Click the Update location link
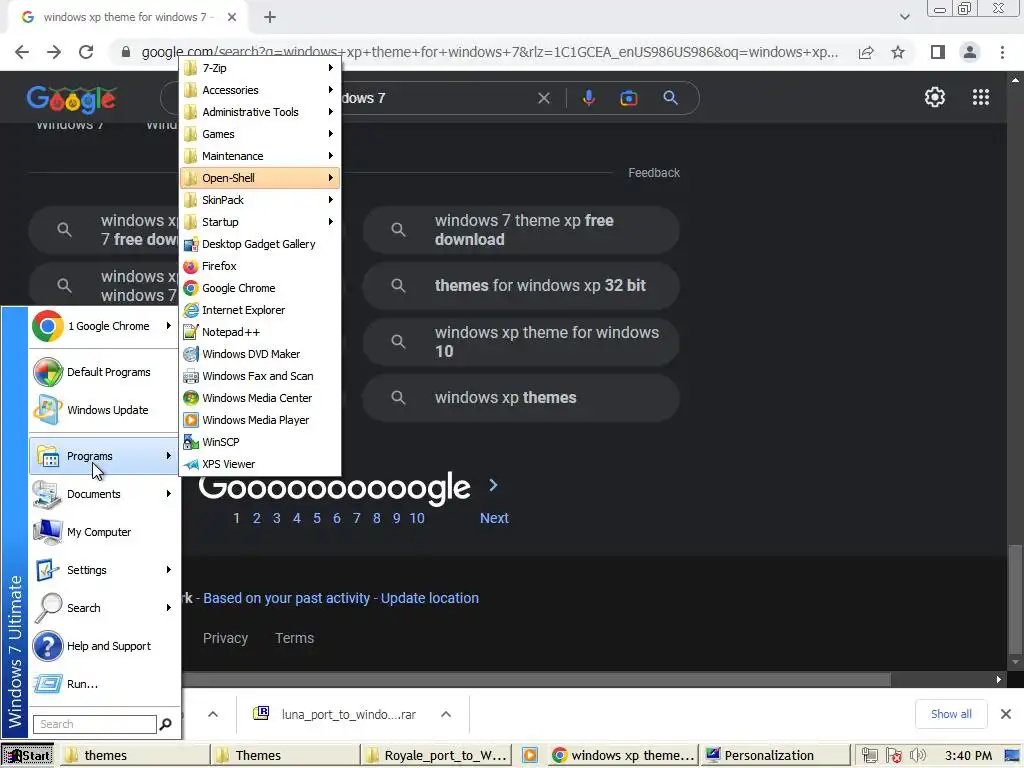 (x=430, y=598)
